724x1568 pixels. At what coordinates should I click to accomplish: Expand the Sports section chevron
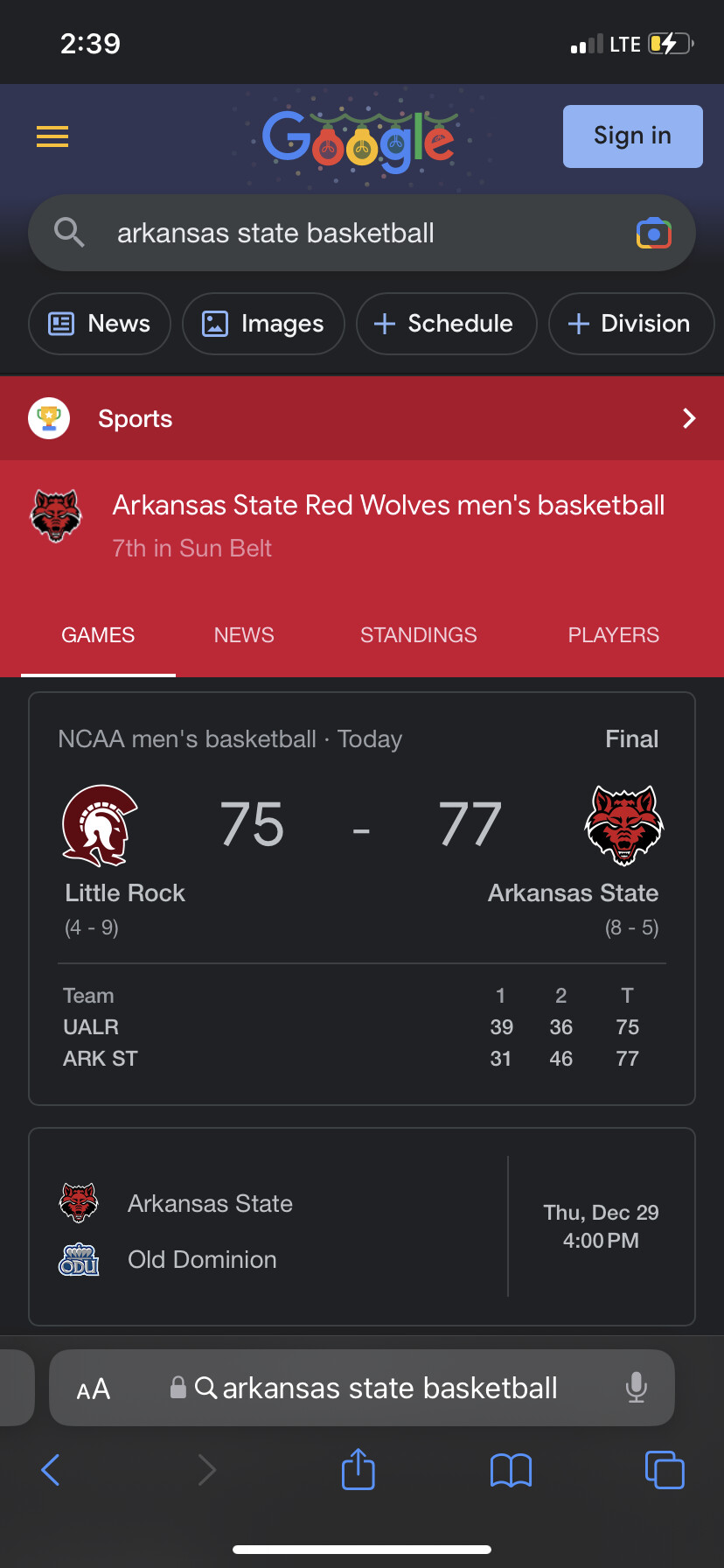pos(689,418)
